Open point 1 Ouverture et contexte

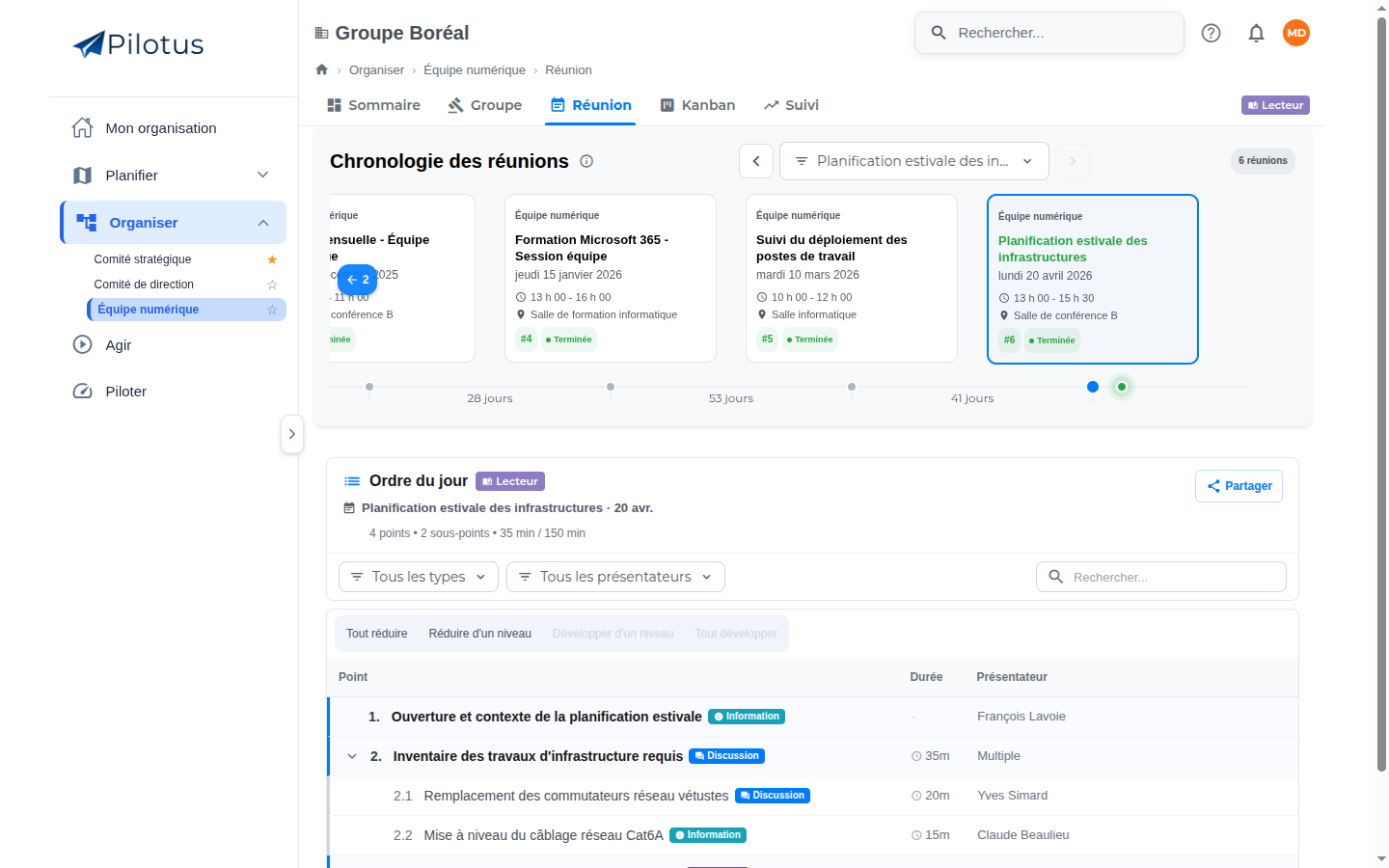(x=546, y=717)
